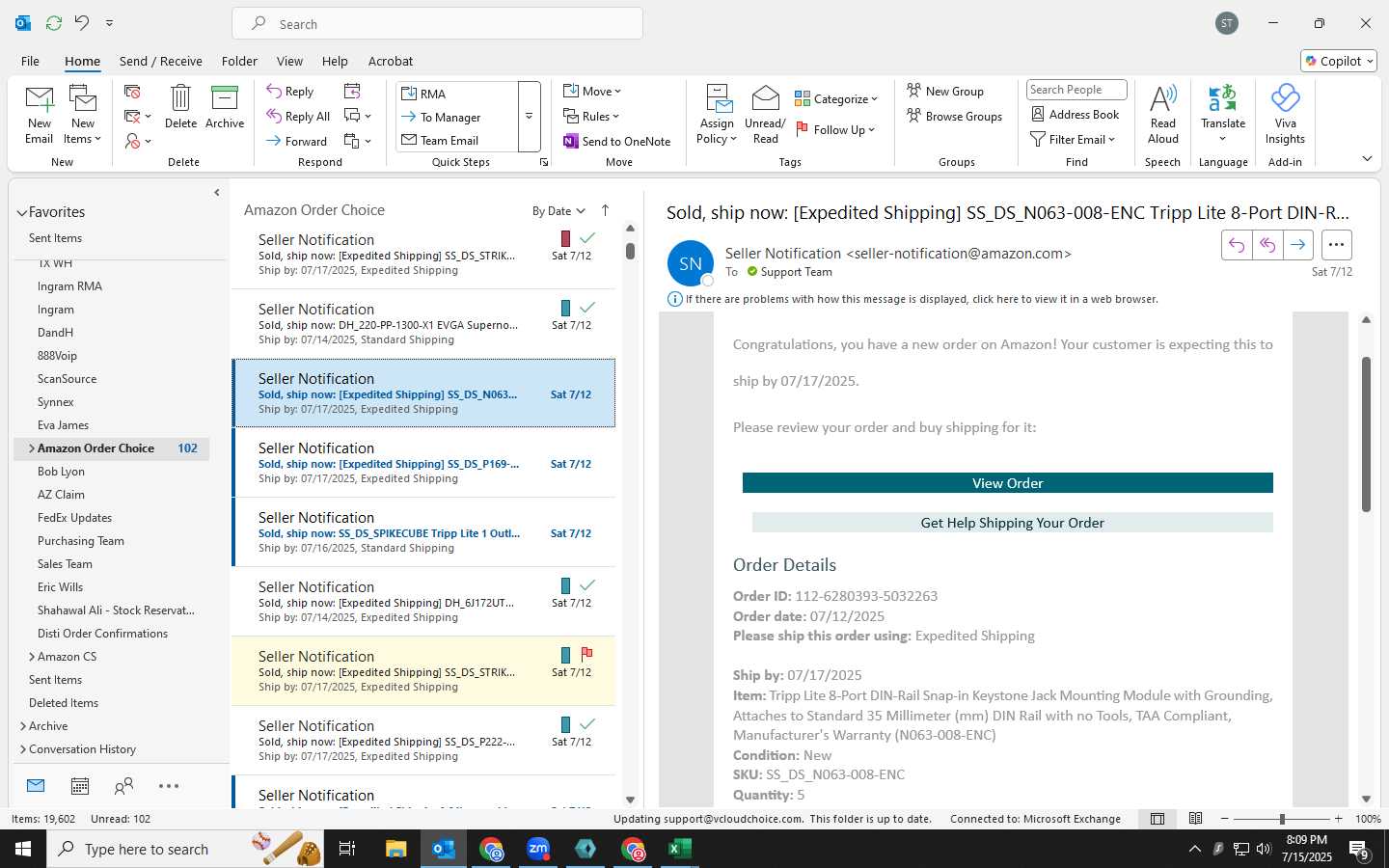Switch to Send / Receive tab
The image size is (1389, 868).
pyautogui.click(x=160, y=61)
